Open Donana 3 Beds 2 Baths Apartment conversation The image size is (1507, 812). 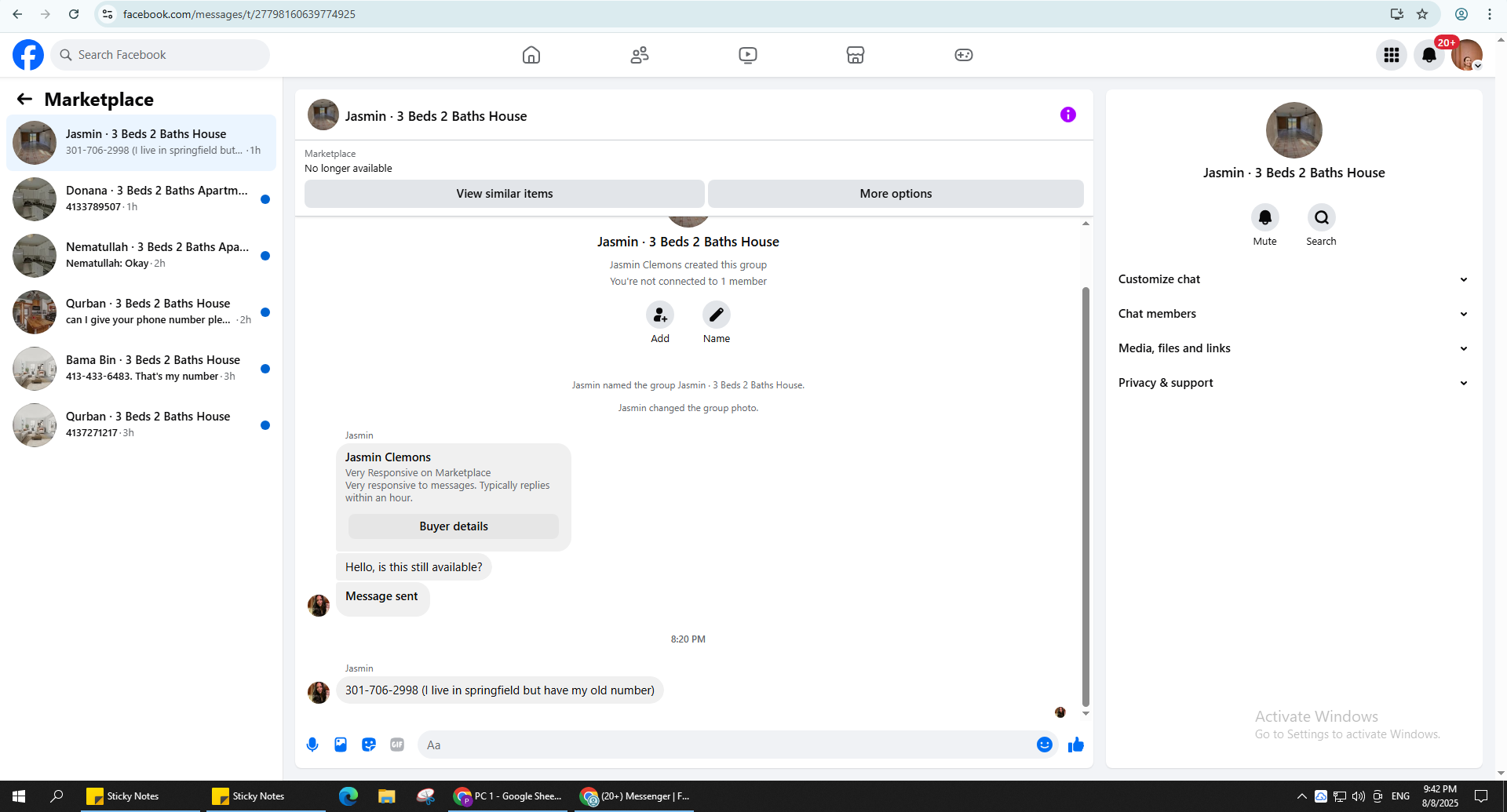tap(141, 199)
